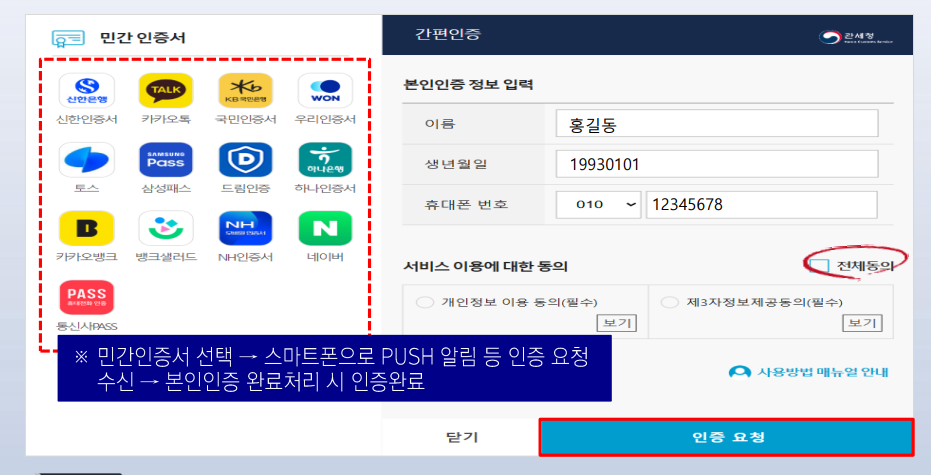Click 보기 button for 제3자정보제공동의

click(x=862, y=323)
